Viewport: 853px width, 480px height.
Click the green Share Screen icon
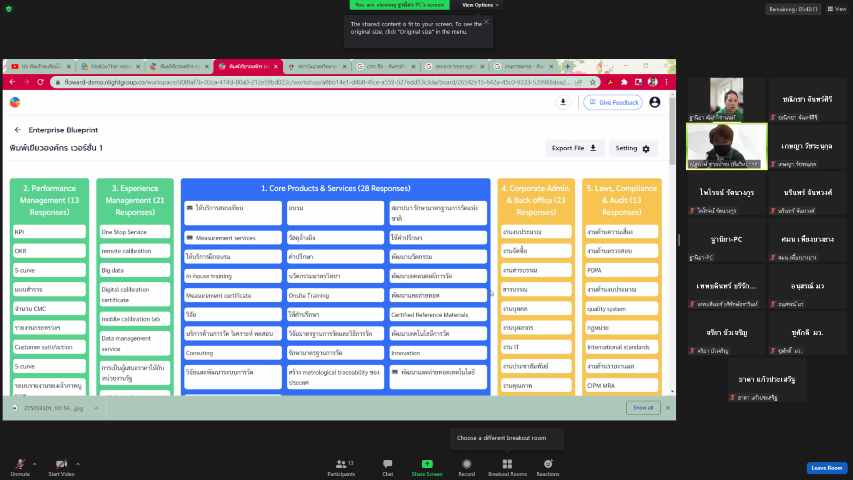(427, 464)
